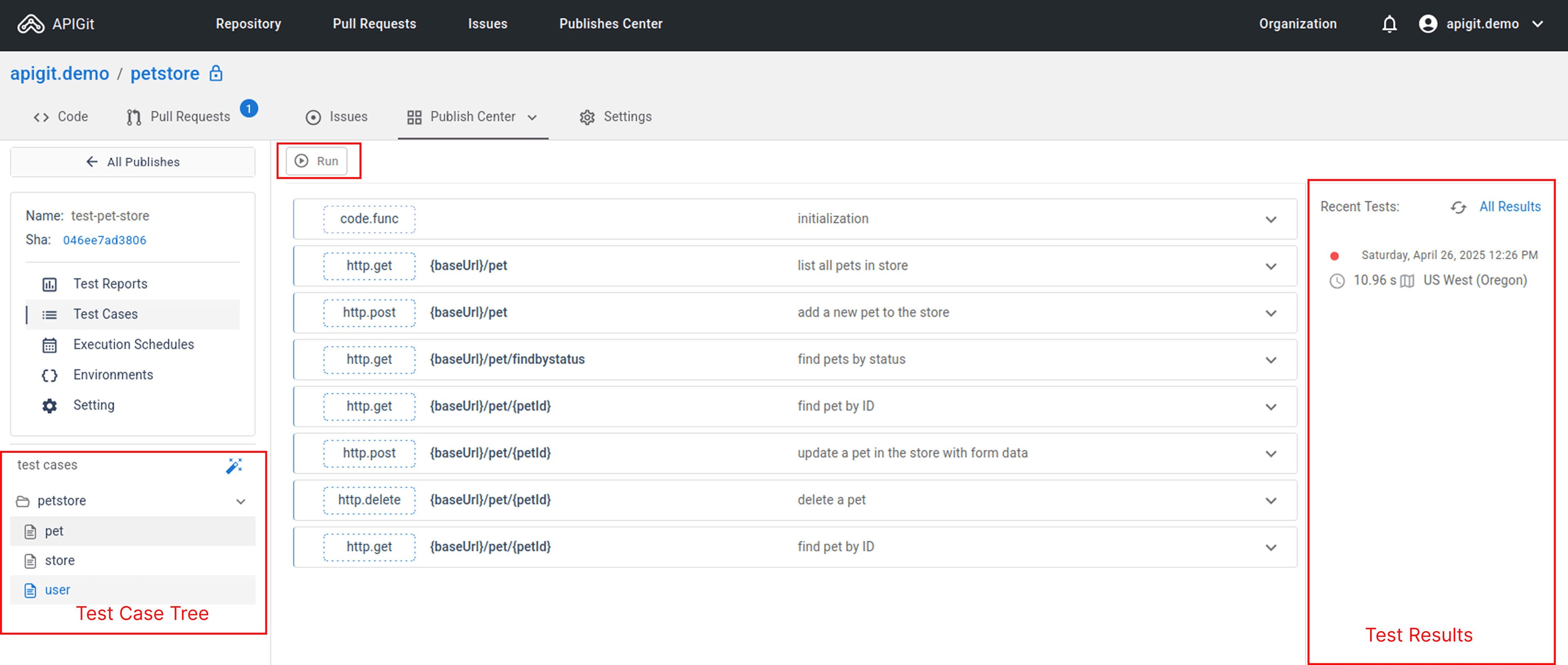1568x665 pixels.
Task: Click the Test Reports chart icon
Action: tap(49, 284)
